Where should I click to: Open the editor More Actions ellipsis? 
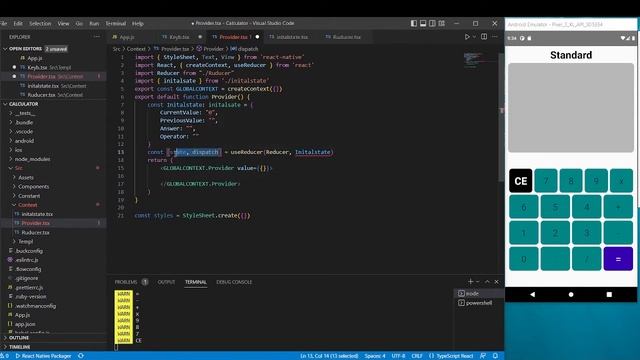[x=495, y=37]
